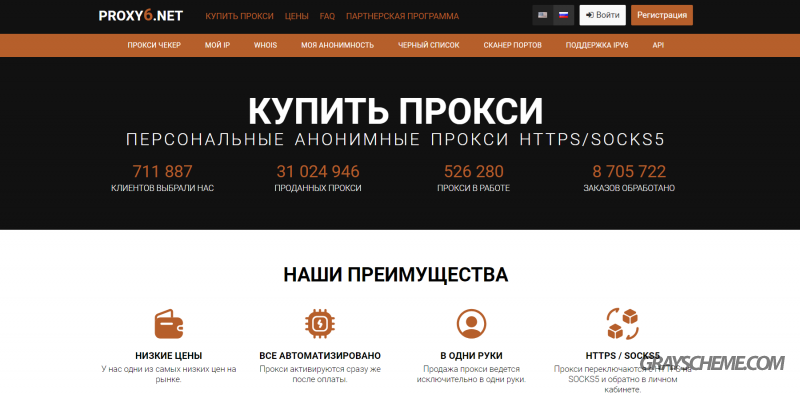Click the Все автоматизировано title

click(320, 356)
